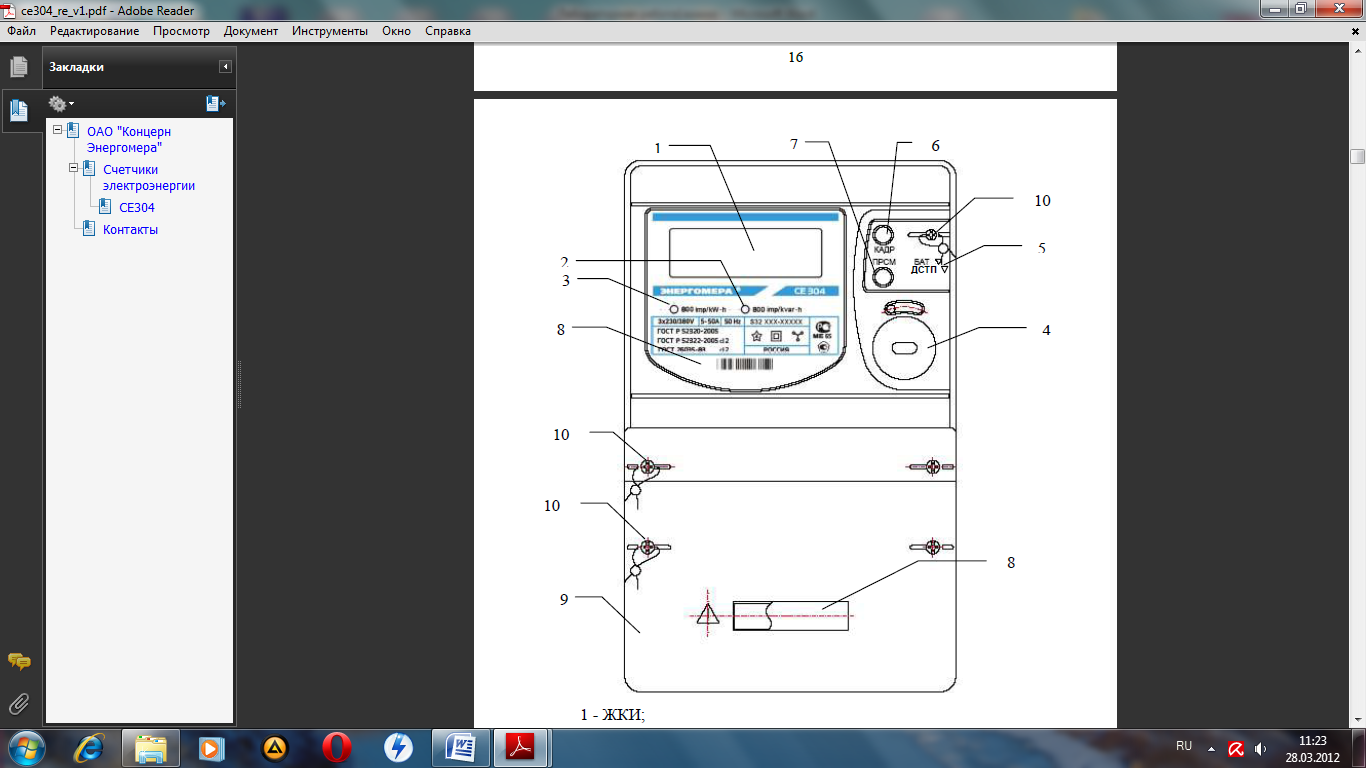This screenshot has width=1366, height=768.
Task: Open the Документ menu
Action: (251, 31)
